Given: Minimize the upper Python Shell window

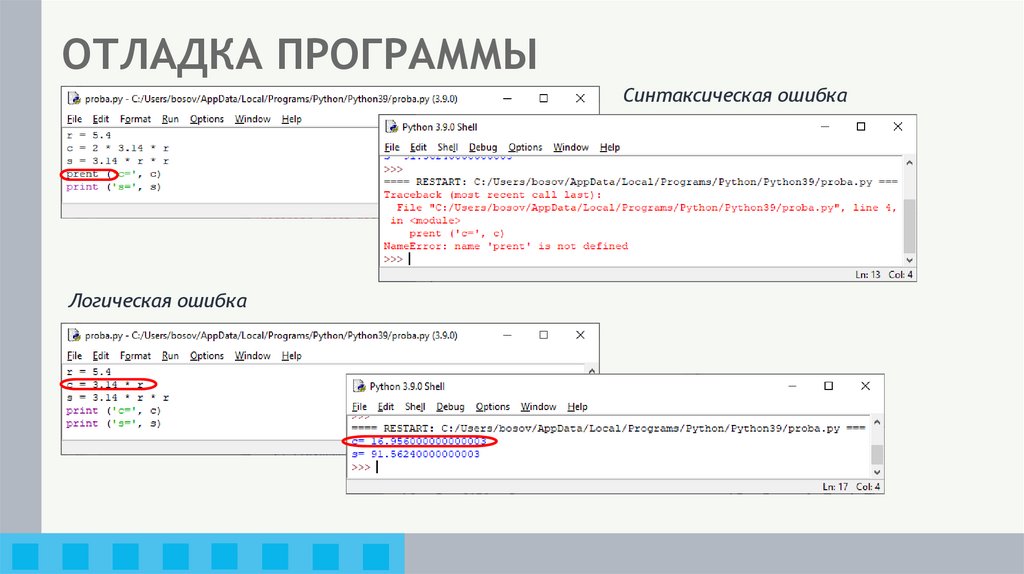Looking at the screenshot, I should tap(825, 127).
